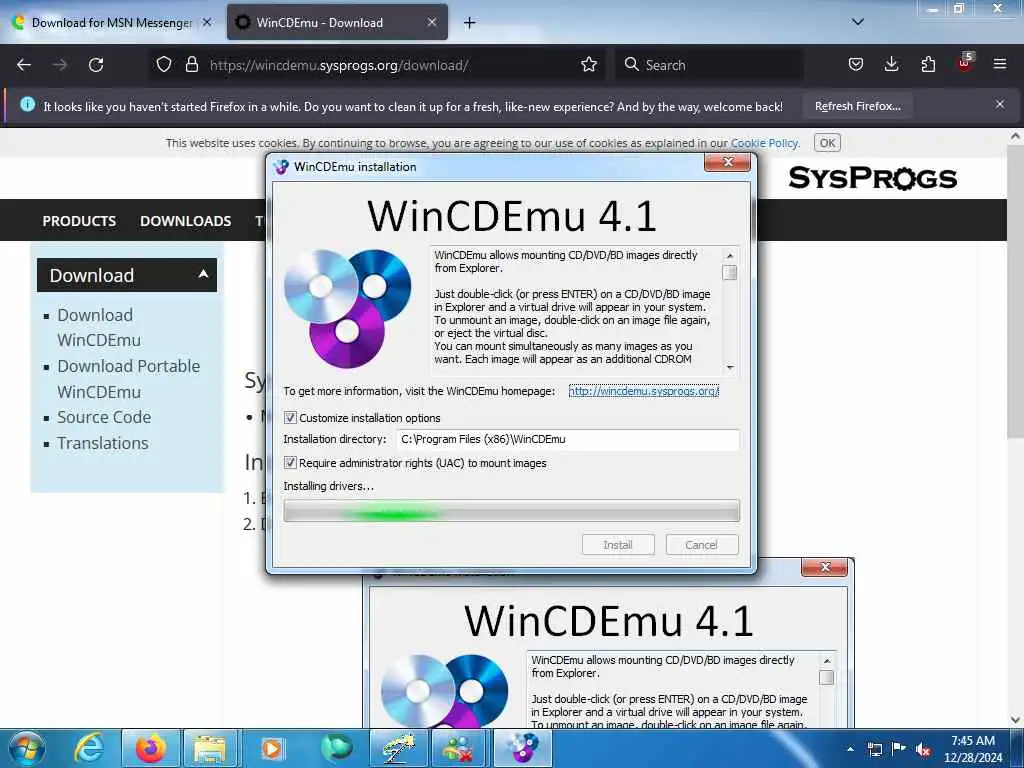
Task: Reload page with the refresh icon
Action: 96,65
